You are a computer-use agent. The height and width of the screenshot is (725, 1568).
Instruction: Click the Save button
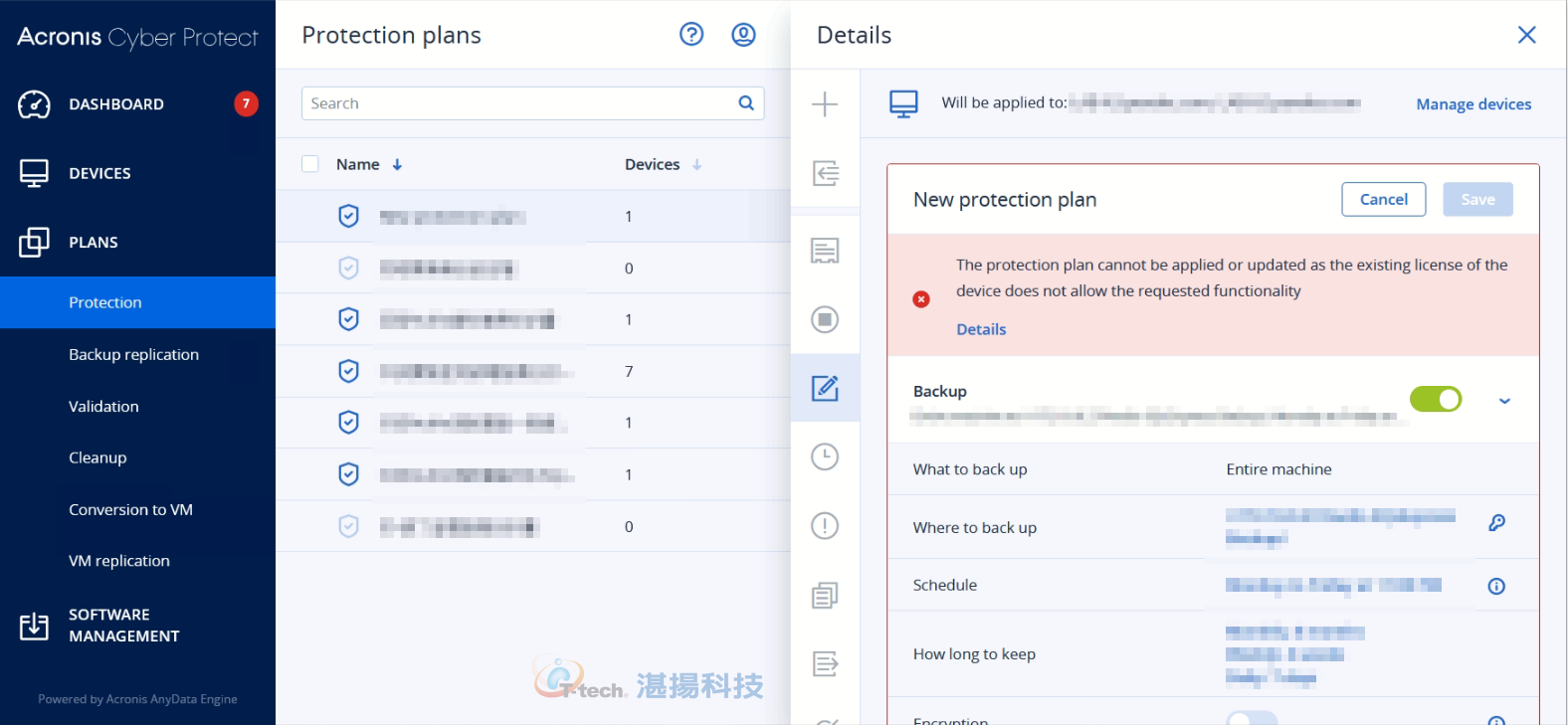tap(1477, 199)
